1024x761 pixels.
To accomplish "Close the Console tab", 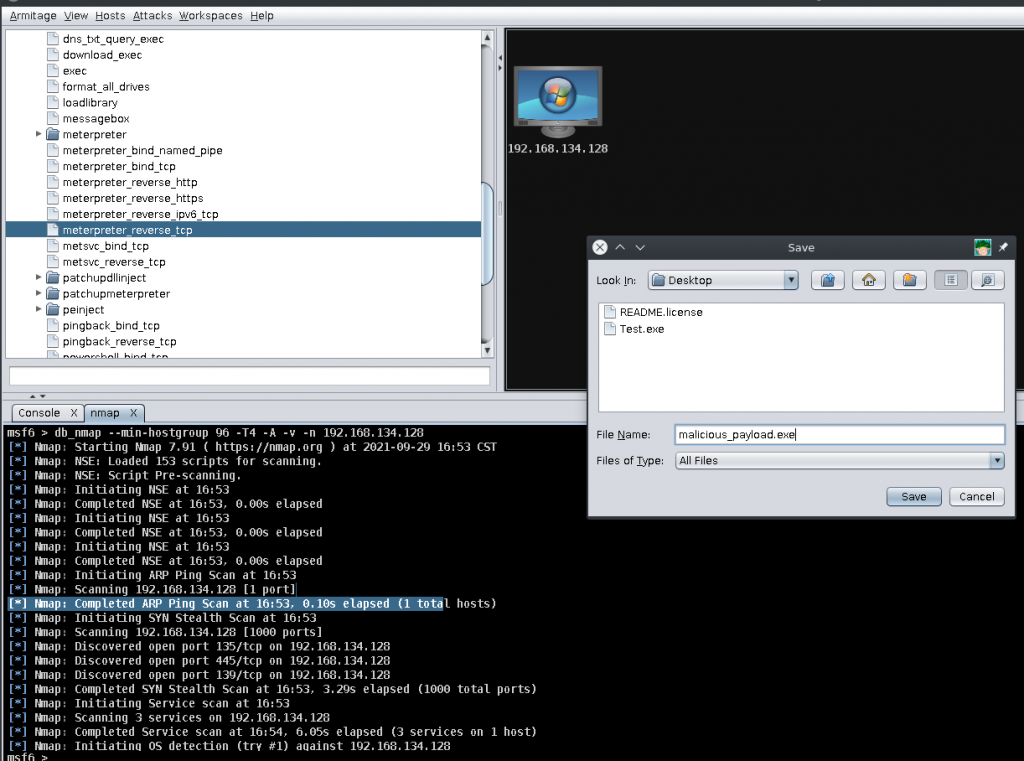I will coord(74,413).
